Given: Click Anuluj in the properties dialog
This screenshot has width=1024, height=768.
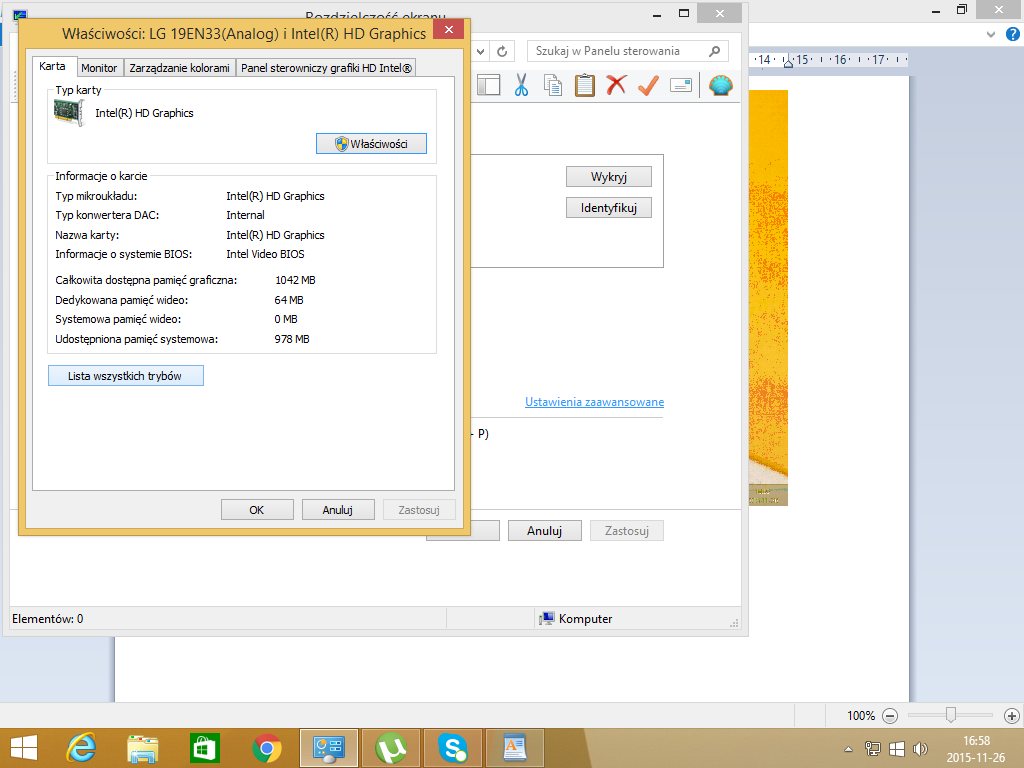Looking at the screenshot, I should tap(338, 510).
